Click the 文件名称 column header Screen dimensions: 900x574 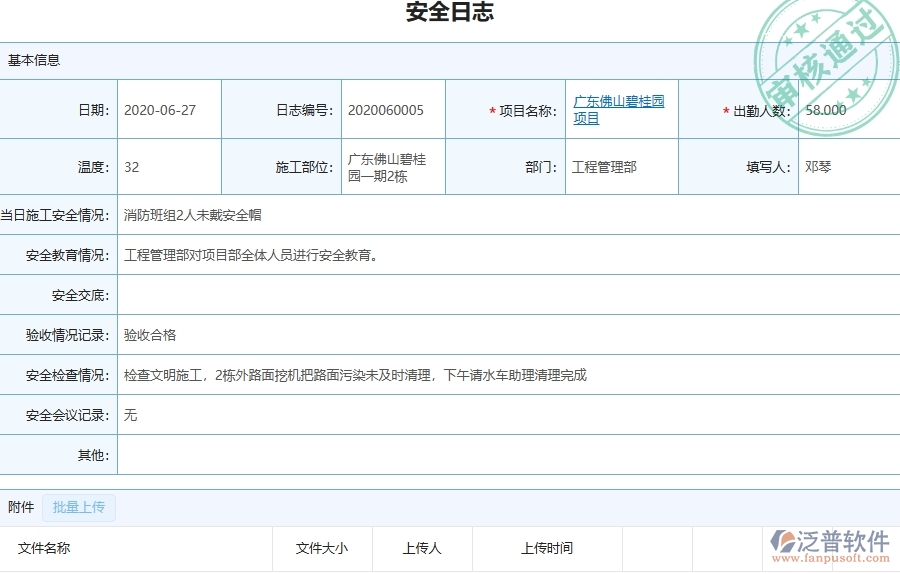[x=44, y=548]
